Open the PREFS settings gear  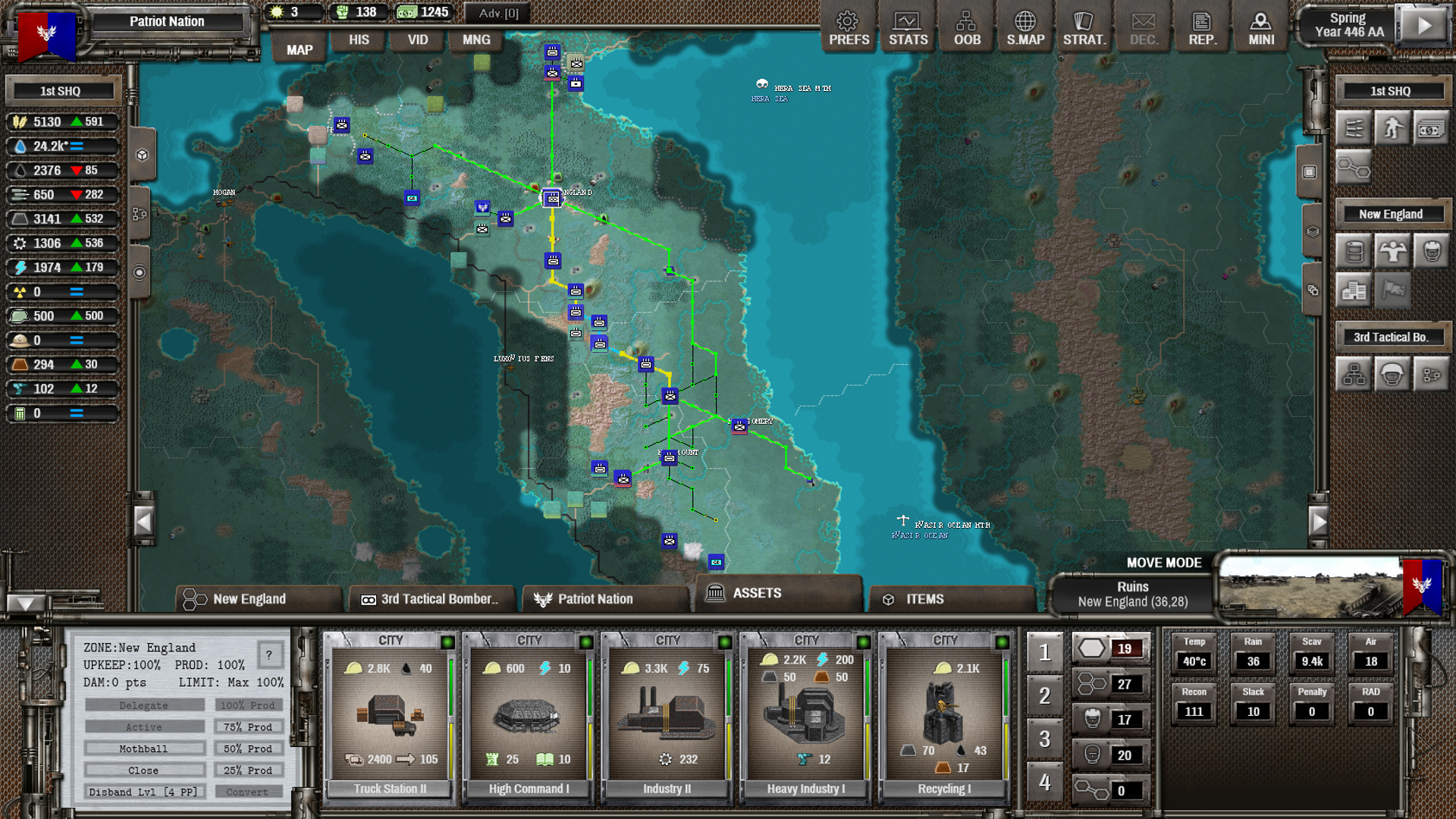click(848, 29)
